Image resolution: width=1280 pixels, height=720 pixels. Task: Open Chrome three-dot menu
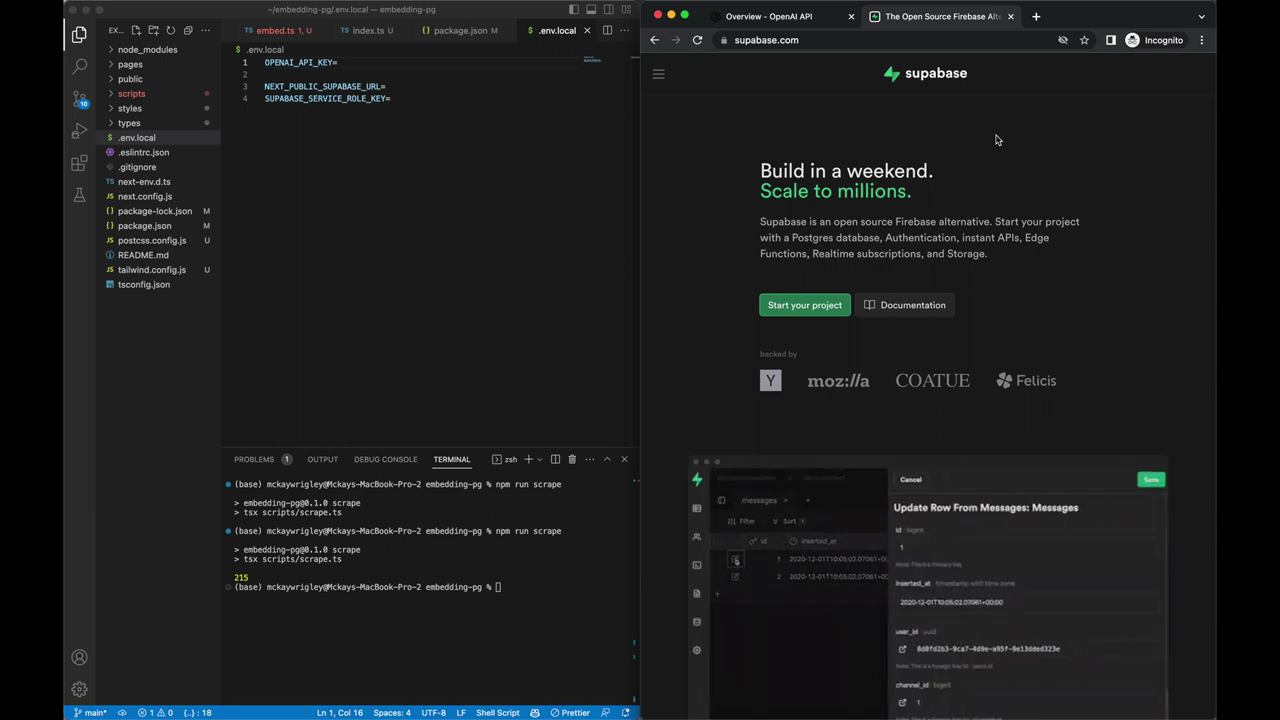tap(1202, 40)
